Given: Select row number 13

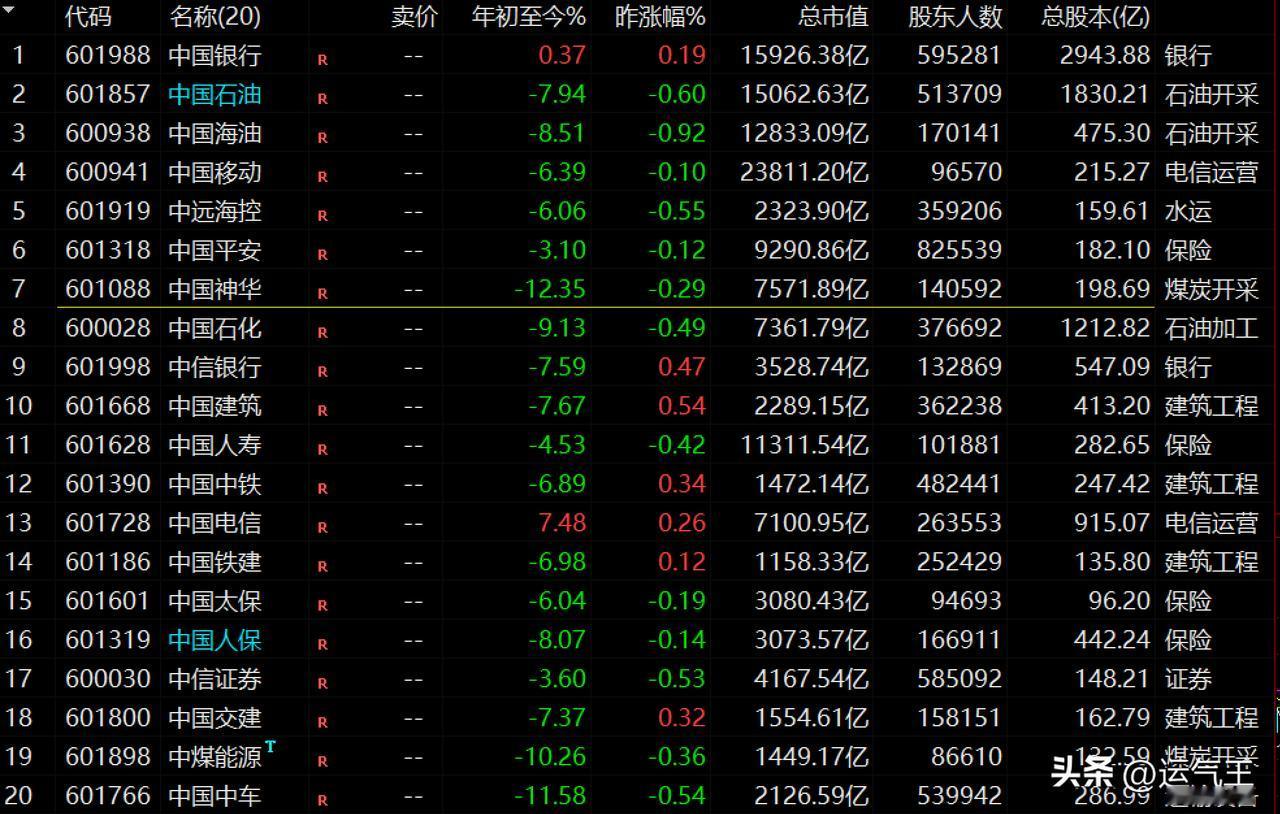Looking at the screenshot, I should (x=19, y=523).
